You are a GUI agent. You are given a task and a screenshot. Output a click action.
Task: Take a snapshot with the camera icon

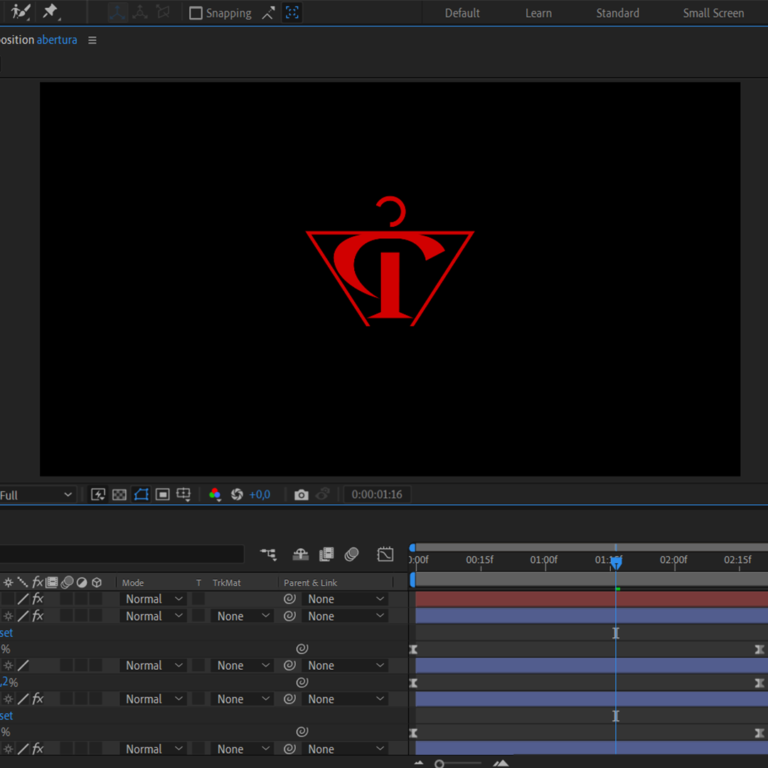click(301, 495)
